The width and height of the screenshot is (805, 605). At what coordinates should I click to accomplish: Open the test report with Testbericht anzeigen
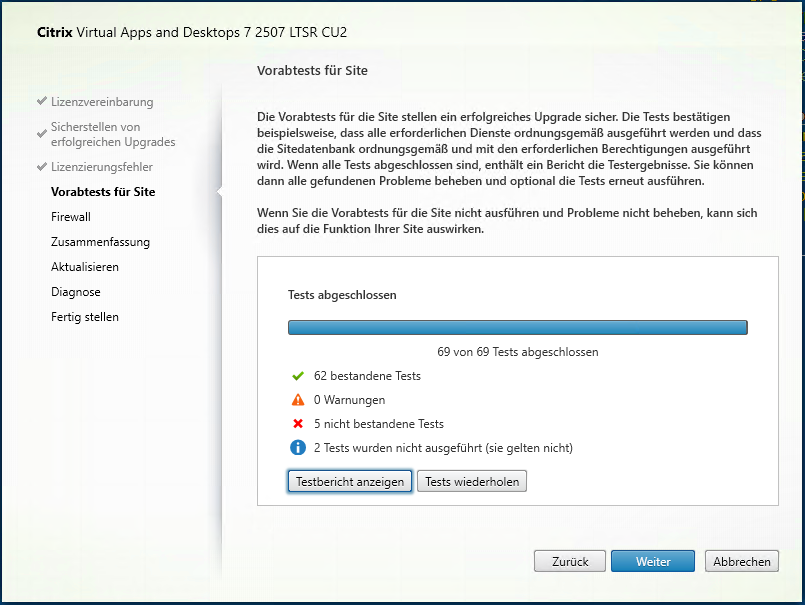point(350,481)
